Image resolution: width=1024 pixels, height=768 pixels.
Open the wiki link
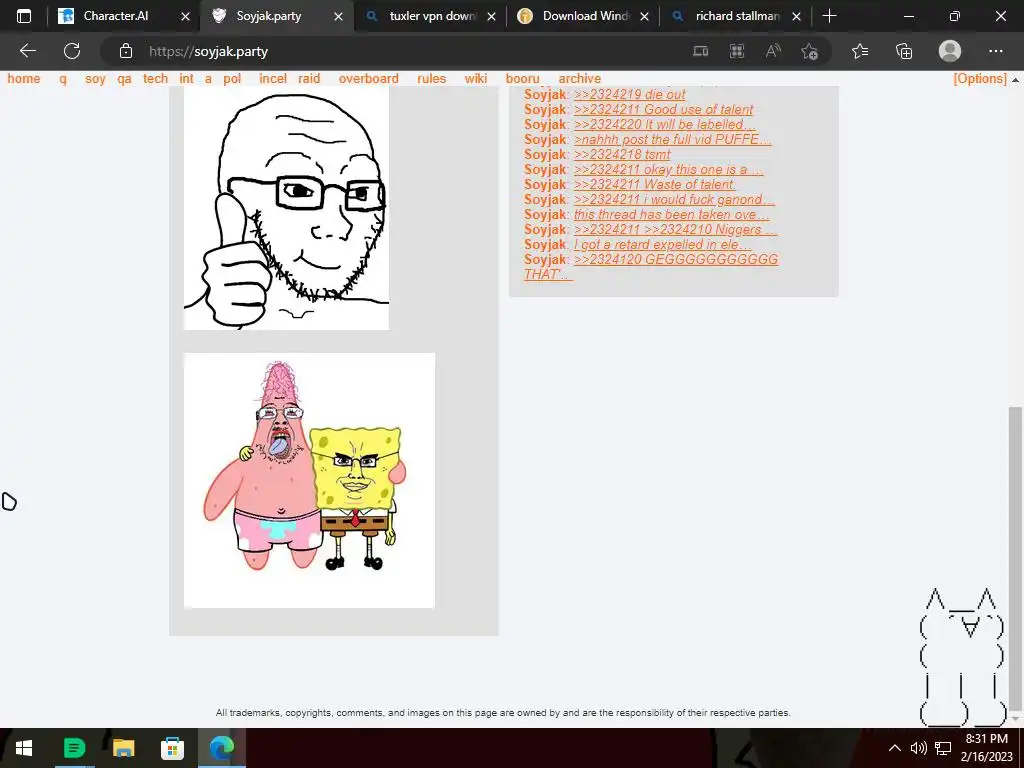click(x=475, y=78)
